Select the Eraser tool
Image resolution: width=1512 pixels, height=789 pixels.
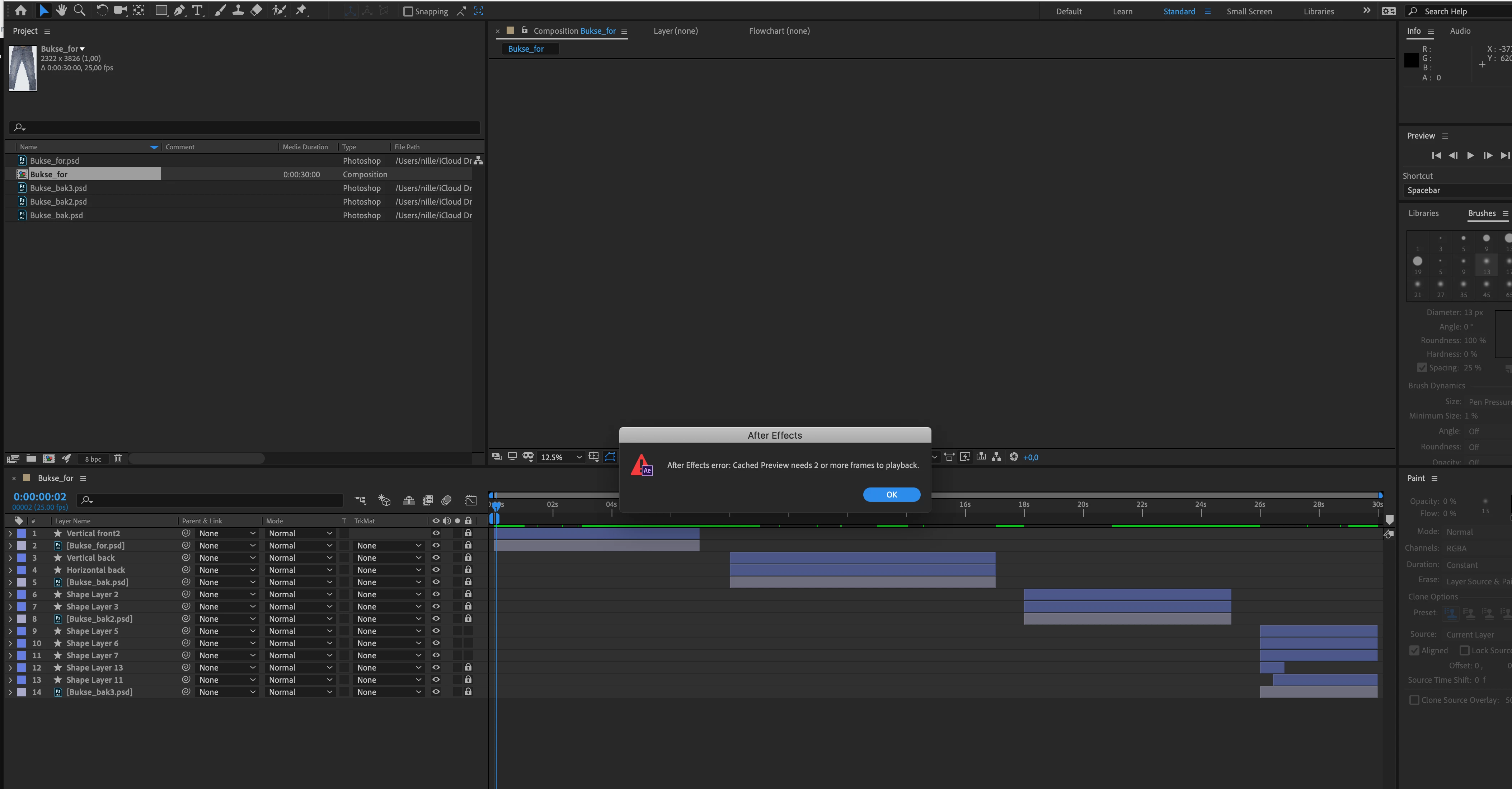point(257,10)
